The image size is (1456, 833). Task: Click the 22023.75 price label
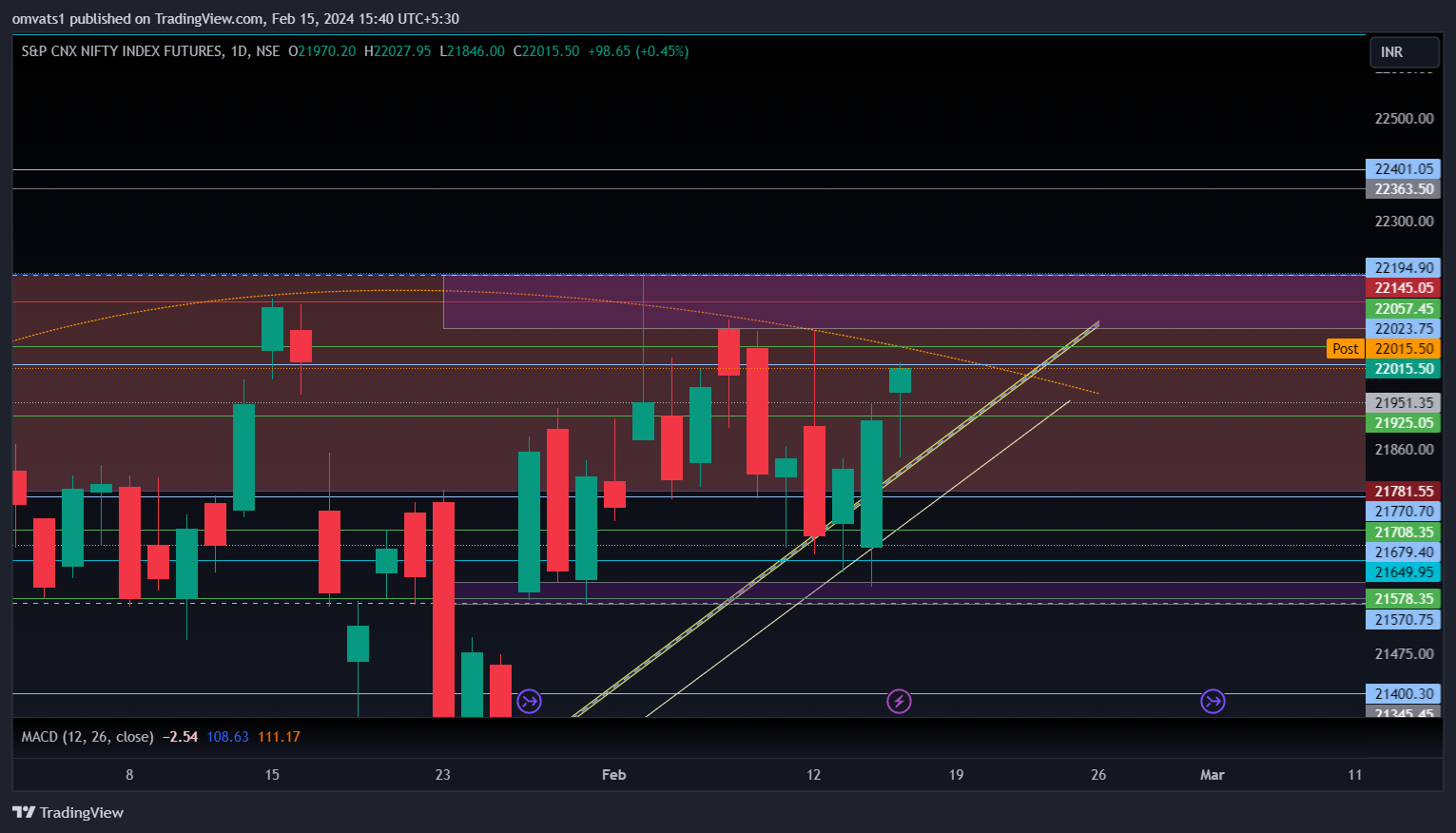point(1403,329)
